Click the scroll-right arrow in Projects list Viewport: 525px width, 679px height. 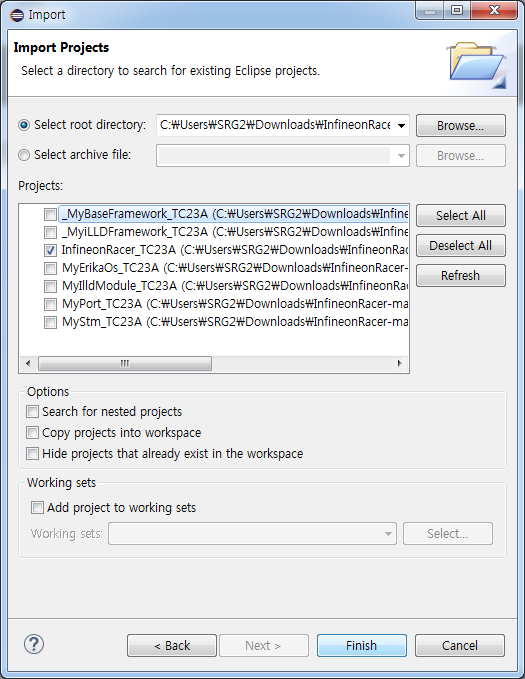point(399,363)
